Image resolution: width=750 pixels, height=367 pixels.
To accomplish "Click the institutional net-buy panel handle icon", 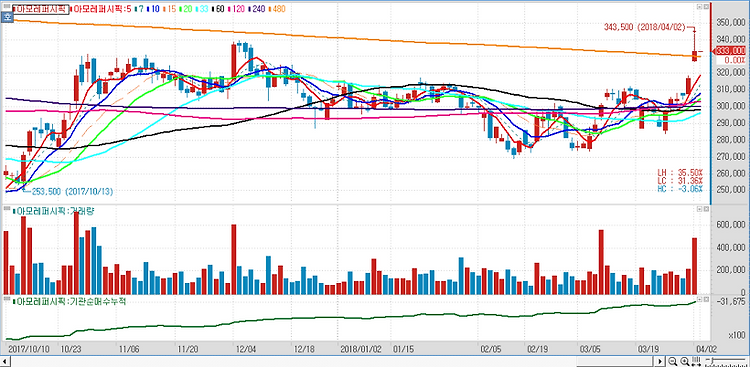I will pyautogui.click(x=7, y=298).
